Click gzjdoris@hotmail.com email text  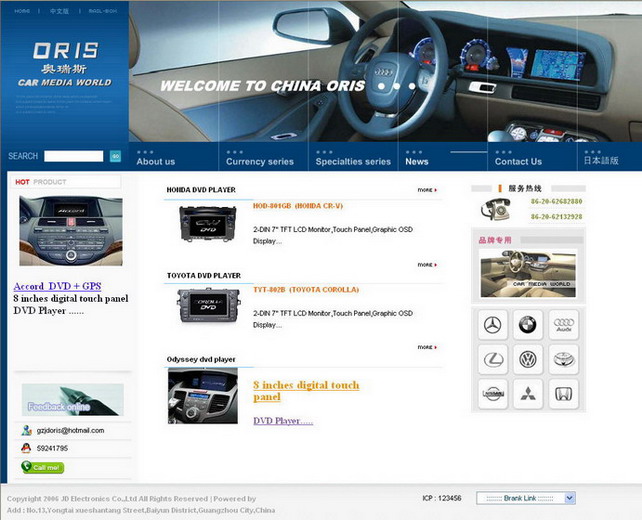(70, 430)
